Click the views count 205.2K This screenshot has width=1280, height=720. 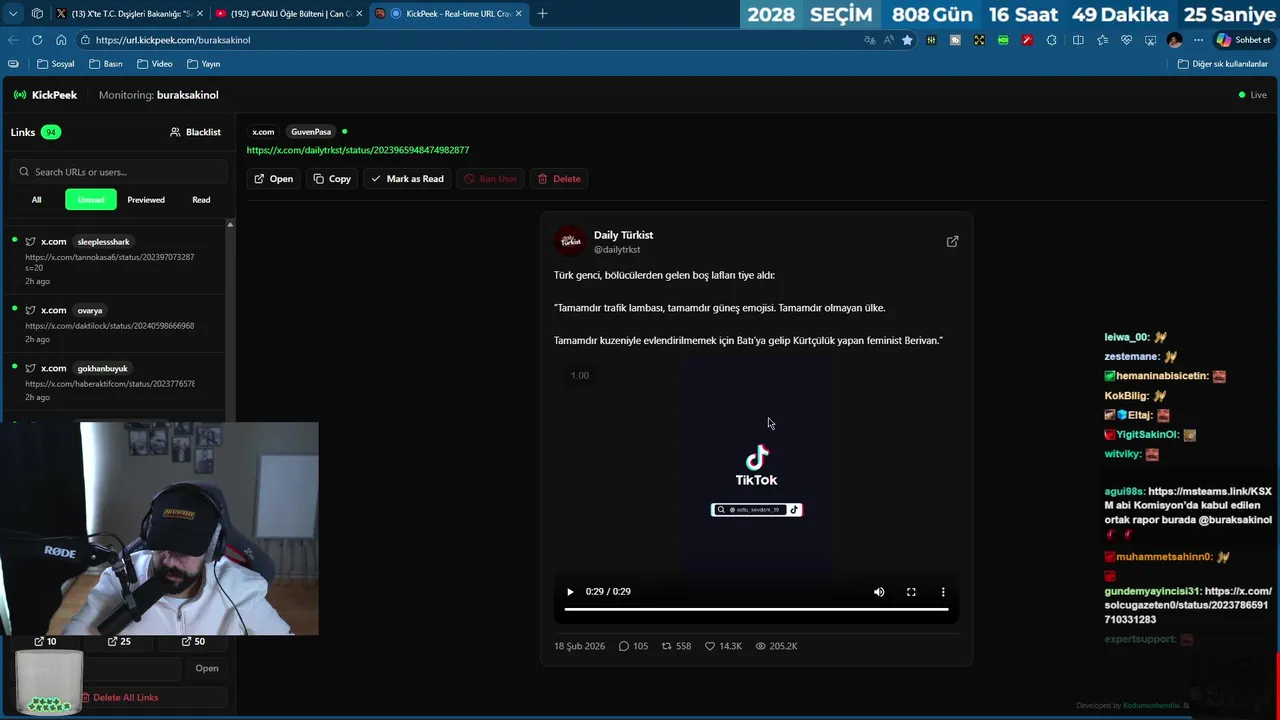[x=776, y=646]
